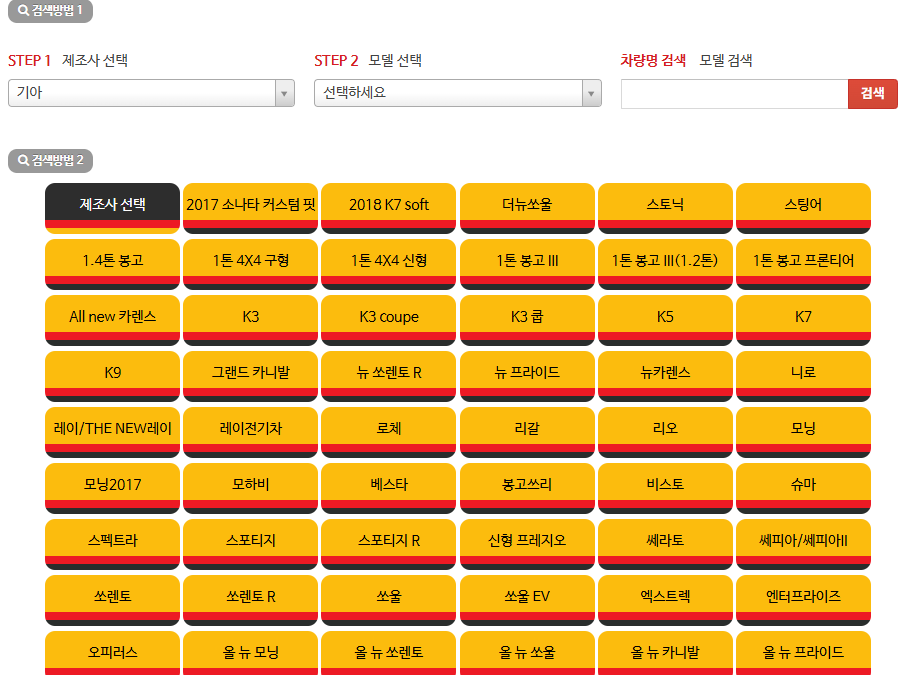This screenshot has width=899, height=675.
Task: Select the 모델 검색 tab
Action: 726,60
